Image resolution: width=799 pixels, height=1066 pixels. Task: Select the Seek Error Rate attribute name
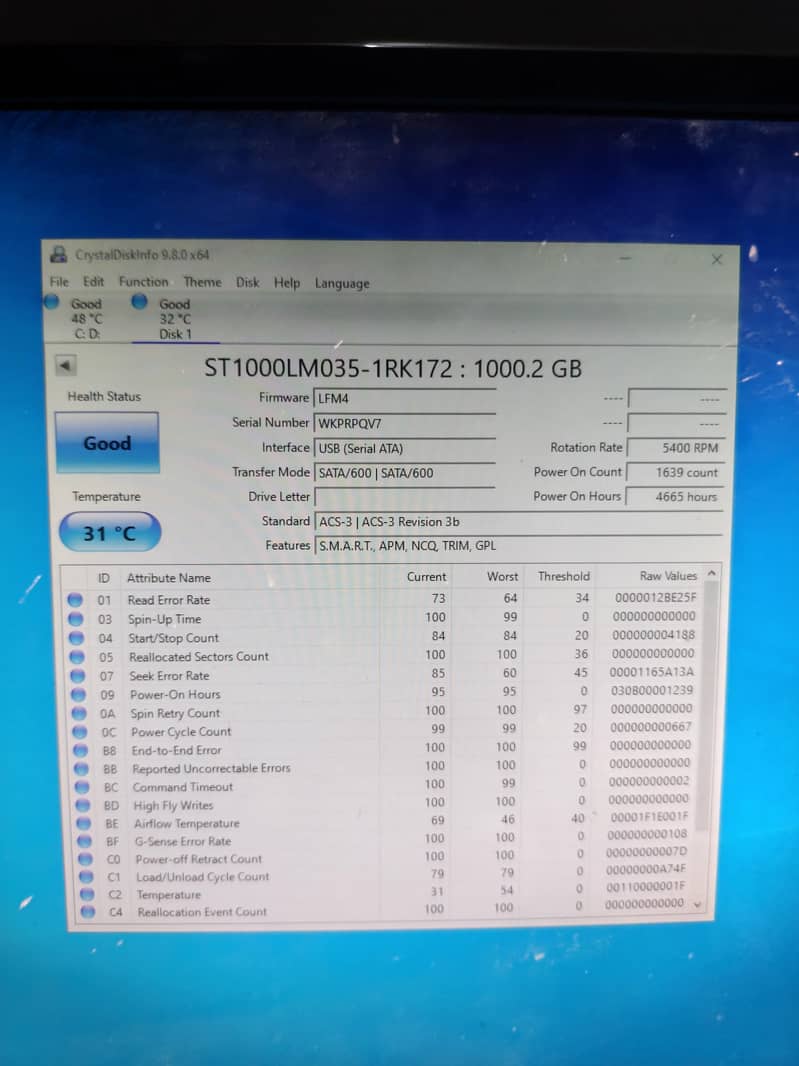(169, 676)
